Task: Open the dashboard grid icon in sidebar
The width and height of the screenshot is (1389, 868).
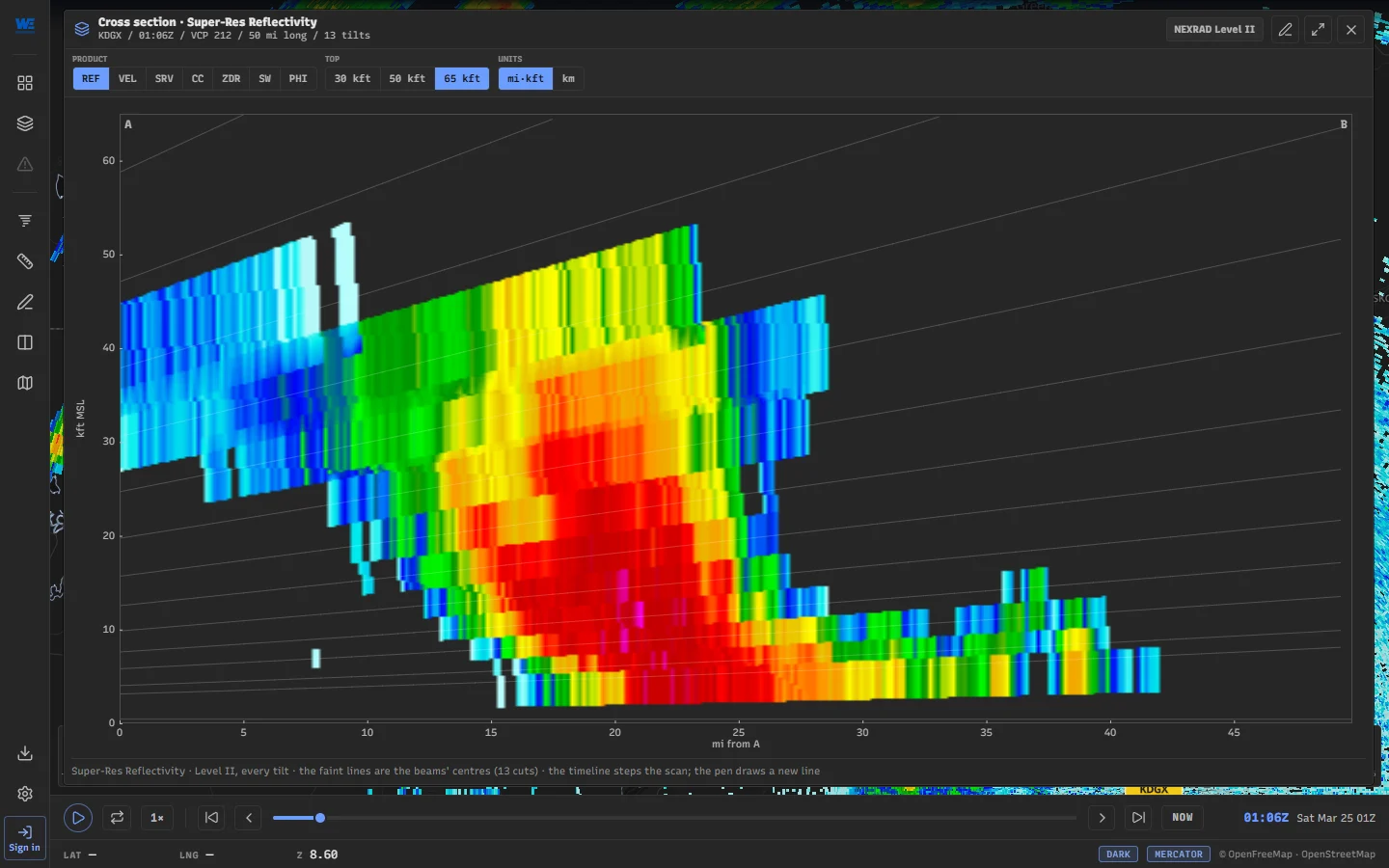Action: 25,83
